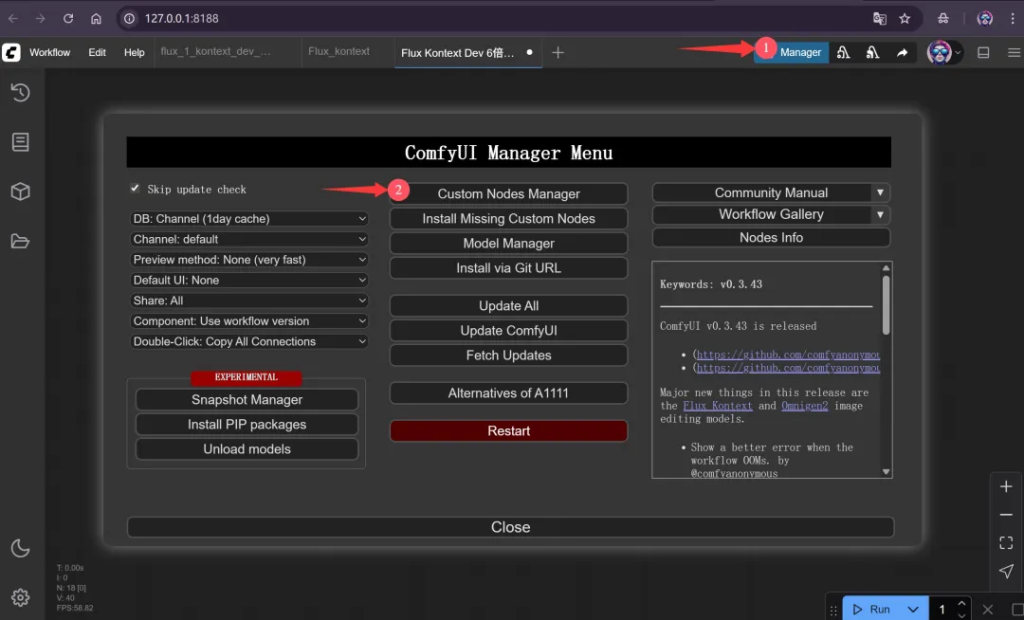Screen dimensions: 1024x620
Task: Open the Preview method dropdown
Action: pyautogui.click(x=249, y=259)
